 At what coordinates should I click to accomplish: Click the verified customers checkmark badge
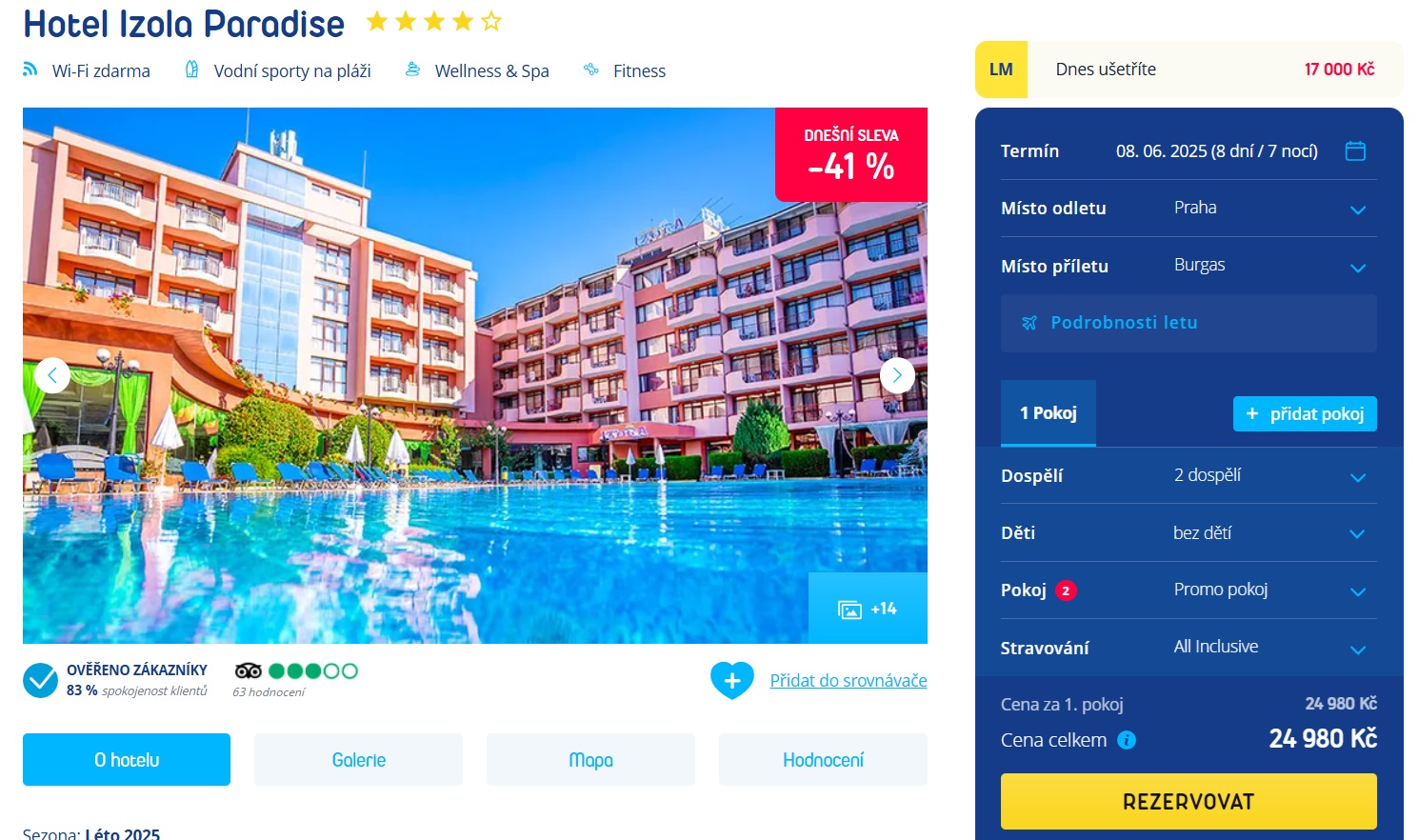[41, 680]
